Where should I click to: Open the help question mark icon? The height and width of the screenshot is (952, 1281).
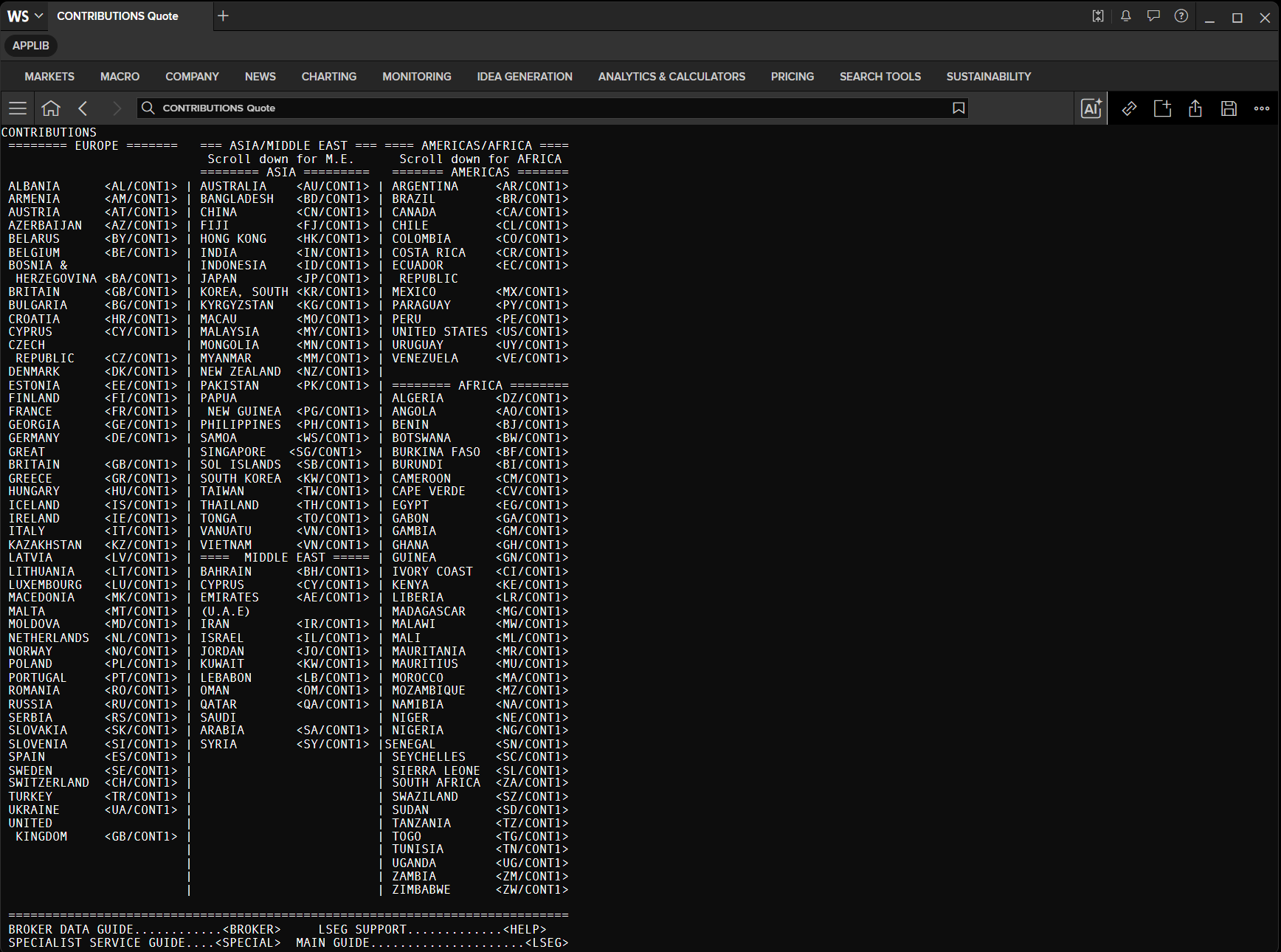(x=1181, y=16)
